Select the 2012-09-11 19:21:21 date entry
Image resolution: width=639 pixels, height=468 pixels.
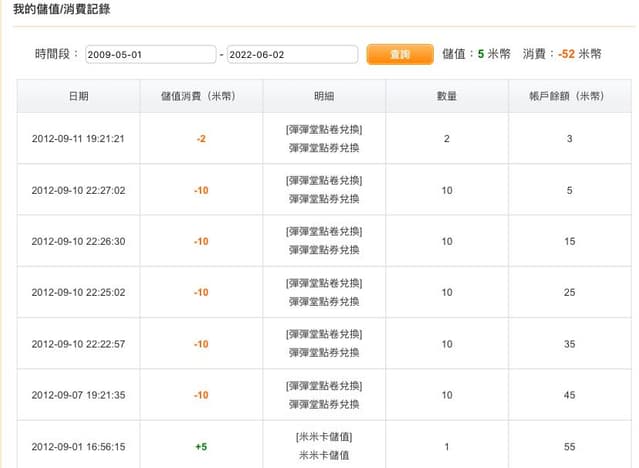pyautogui.click(x=78, y=139)
